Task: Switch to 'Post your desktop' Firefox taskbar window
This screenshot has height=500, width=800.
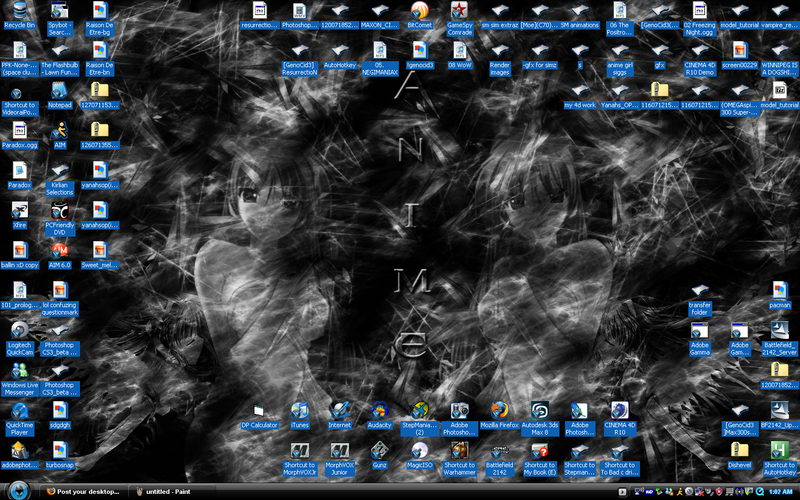Action: 85,492
